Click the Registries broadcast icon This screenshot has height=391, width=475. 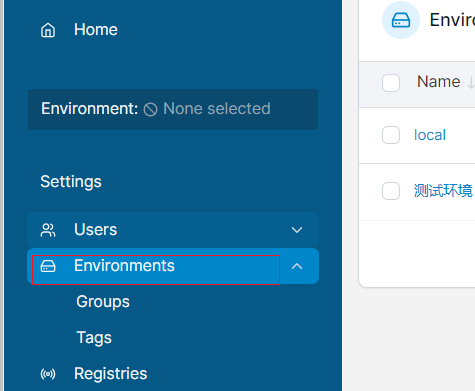pyautogui.click(x=48, y=374)
